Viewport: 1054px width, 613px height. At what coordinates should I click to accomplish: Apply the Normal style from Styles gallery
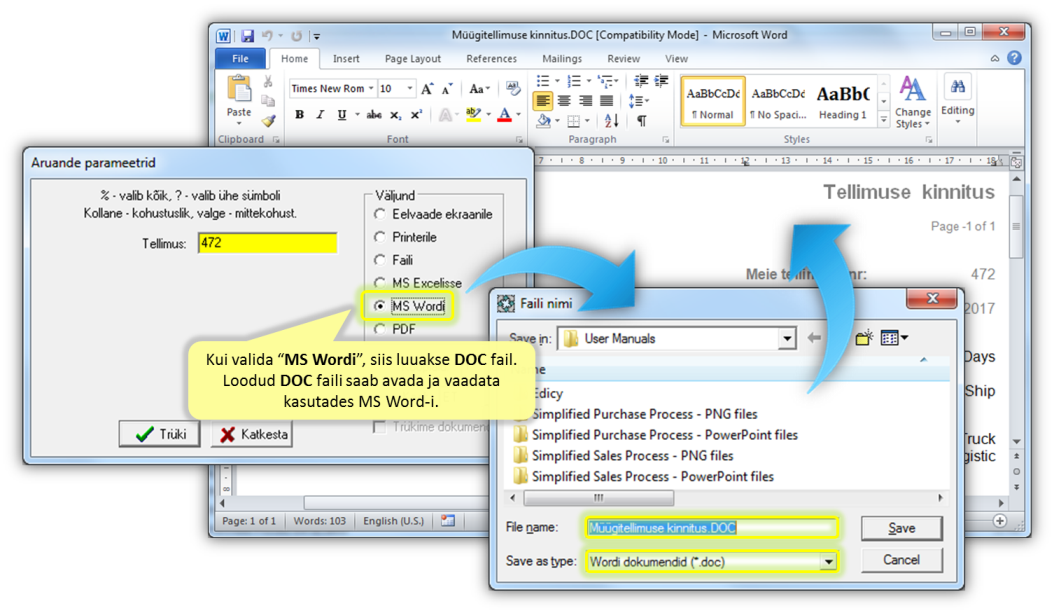coord(713,101)
